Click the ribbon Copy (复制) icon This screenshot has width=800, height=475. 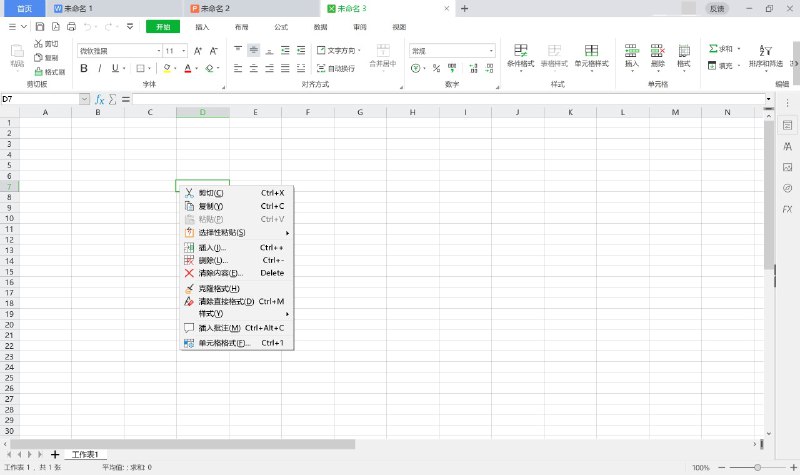[38, 58]
